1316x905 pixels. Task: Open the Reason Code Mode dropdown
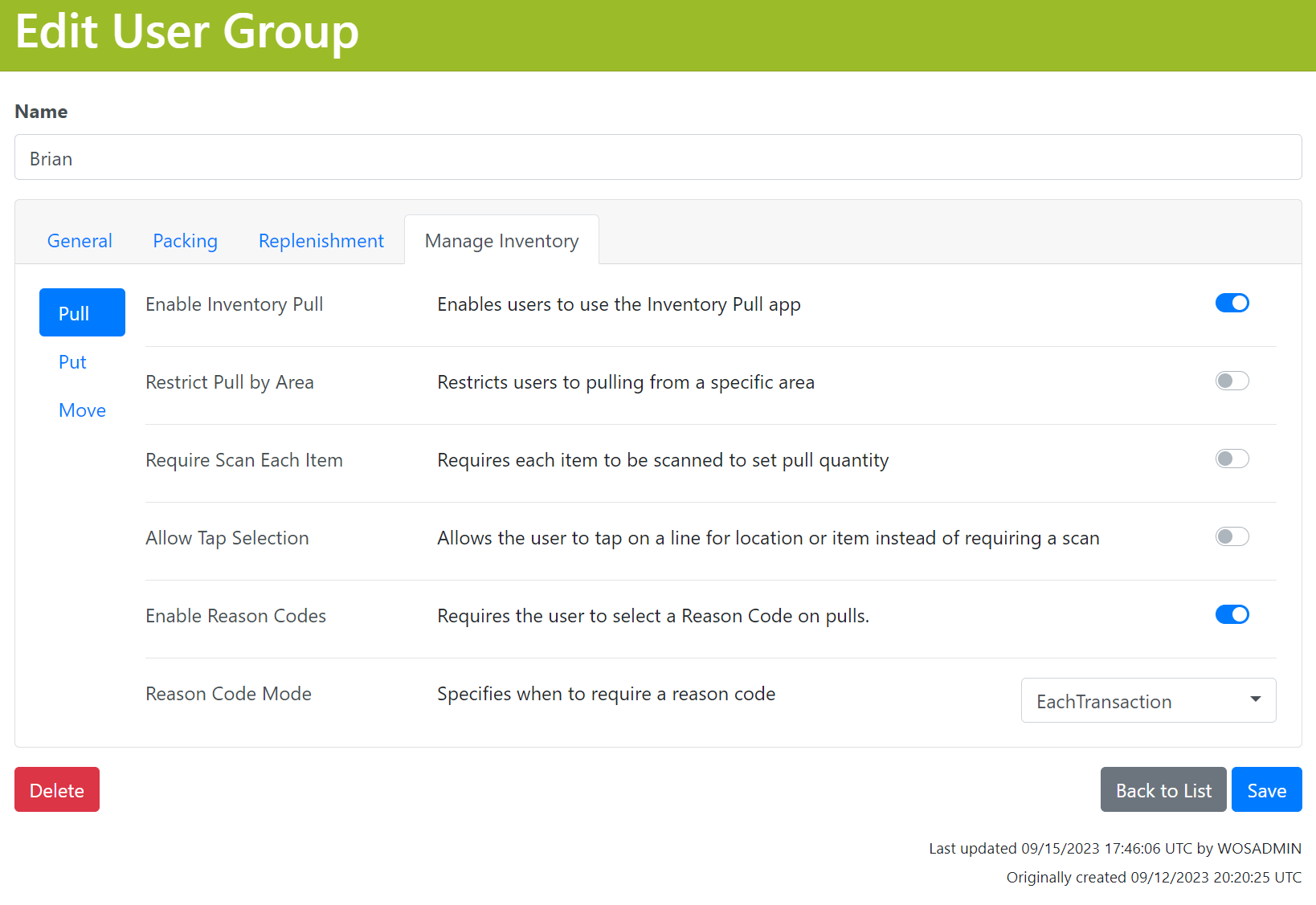click(1147, 701)
